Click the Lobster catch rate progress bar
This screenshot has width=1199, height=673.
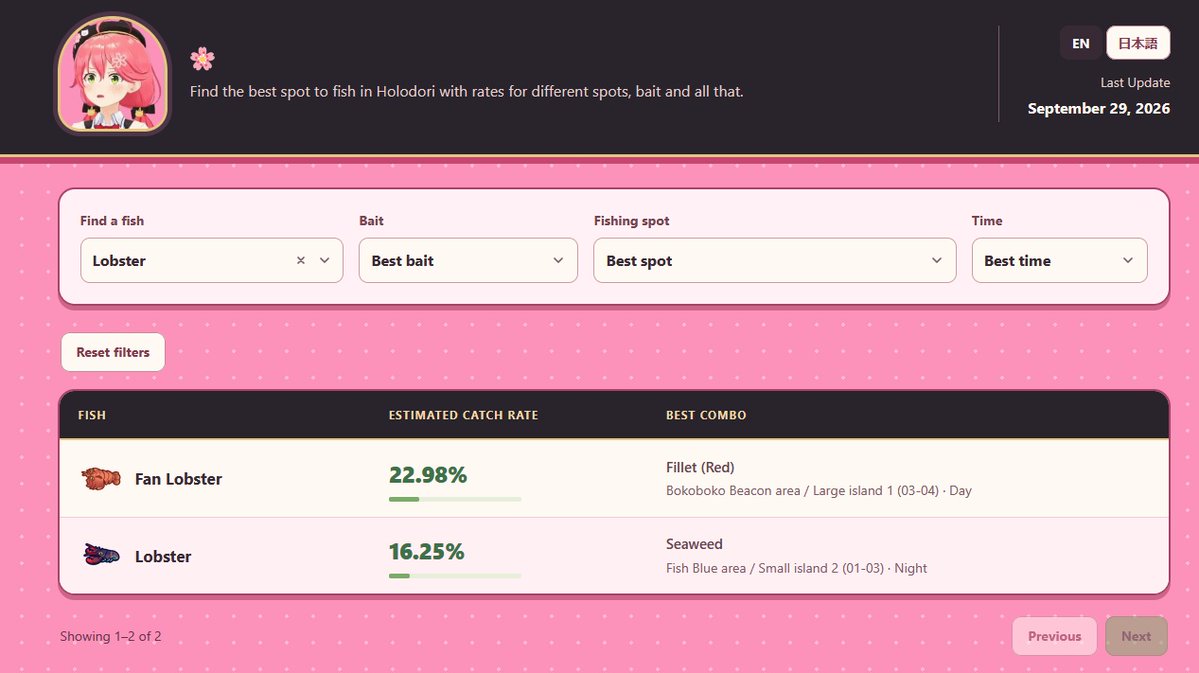[x=455, y=576]
